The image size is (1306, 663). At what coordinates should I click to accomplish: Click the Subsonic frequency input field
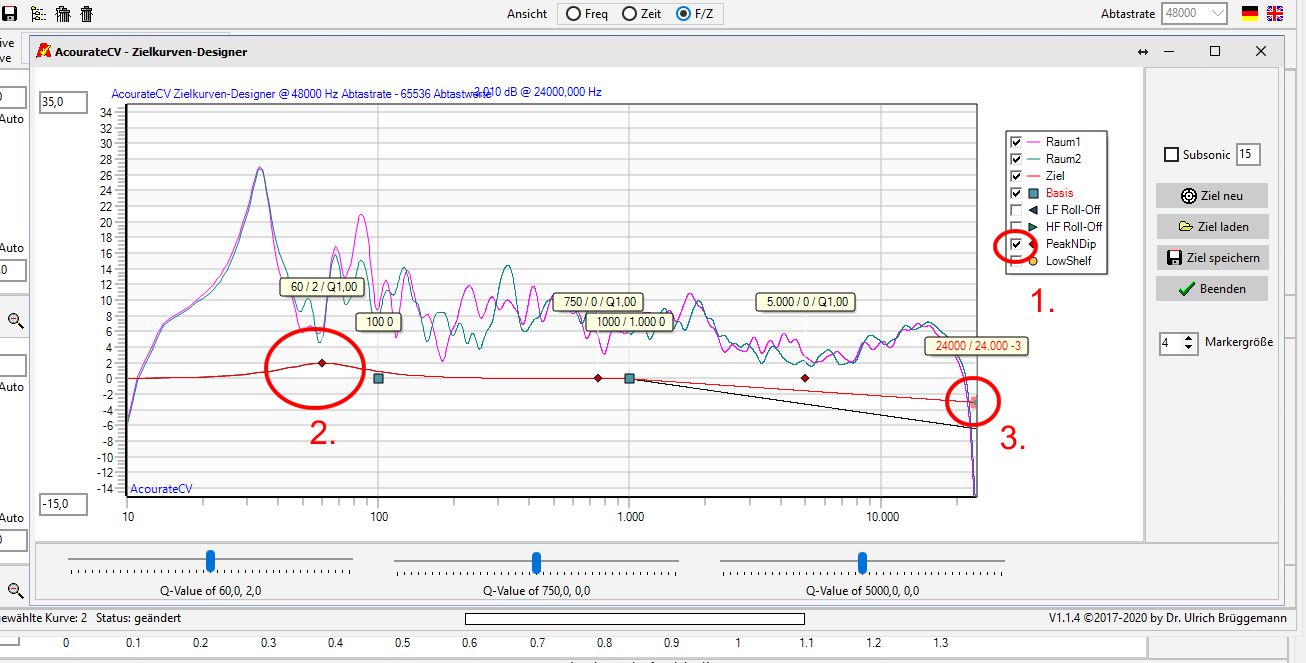point(1247,154)
